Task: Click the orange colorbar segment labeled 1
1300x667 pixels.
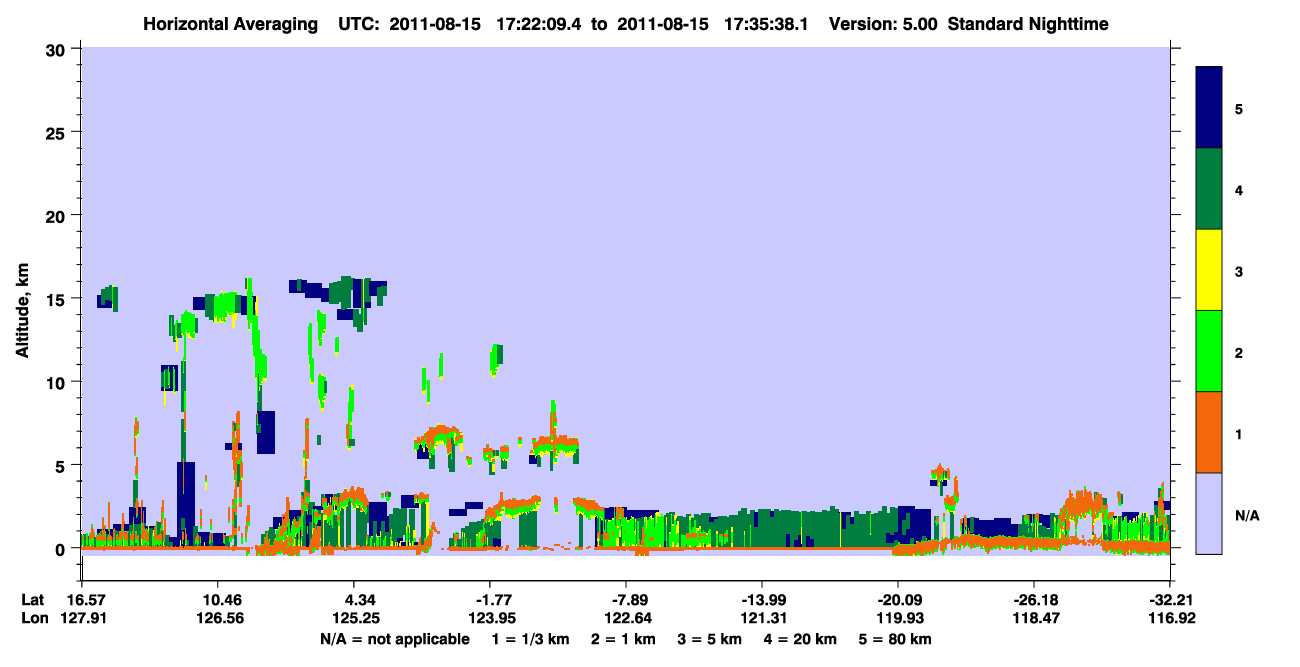Action: (1209, 432)
